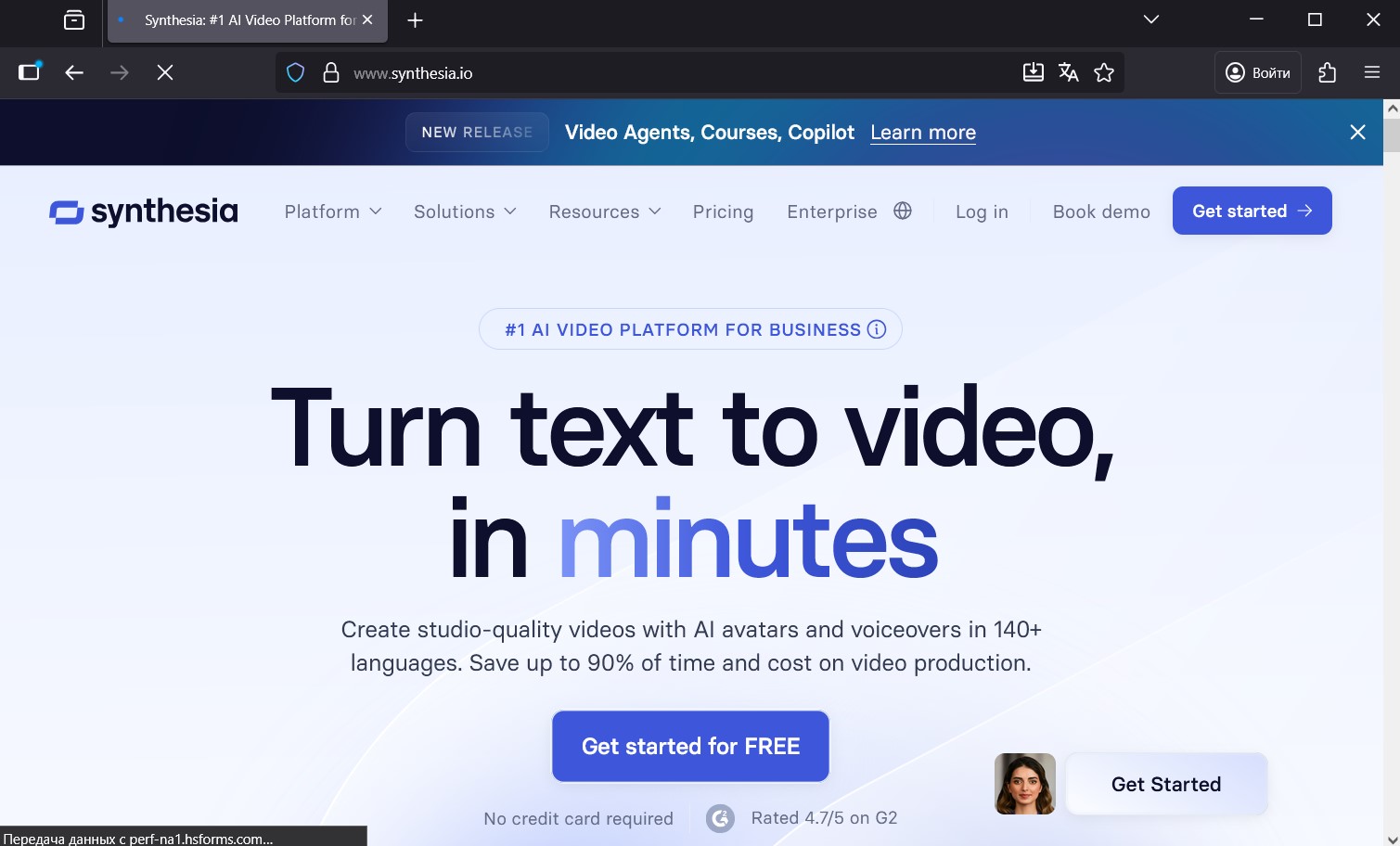Open the Pricing page
Screen dimensions: 1400x846
pos(723,211)
